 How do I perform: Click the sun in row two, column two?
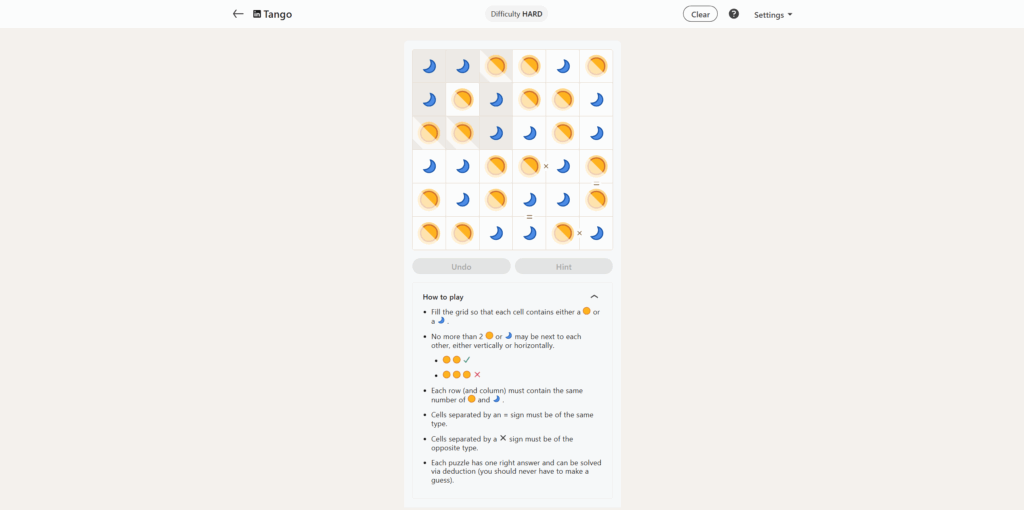pyautogui.click(x=462, y=99)
